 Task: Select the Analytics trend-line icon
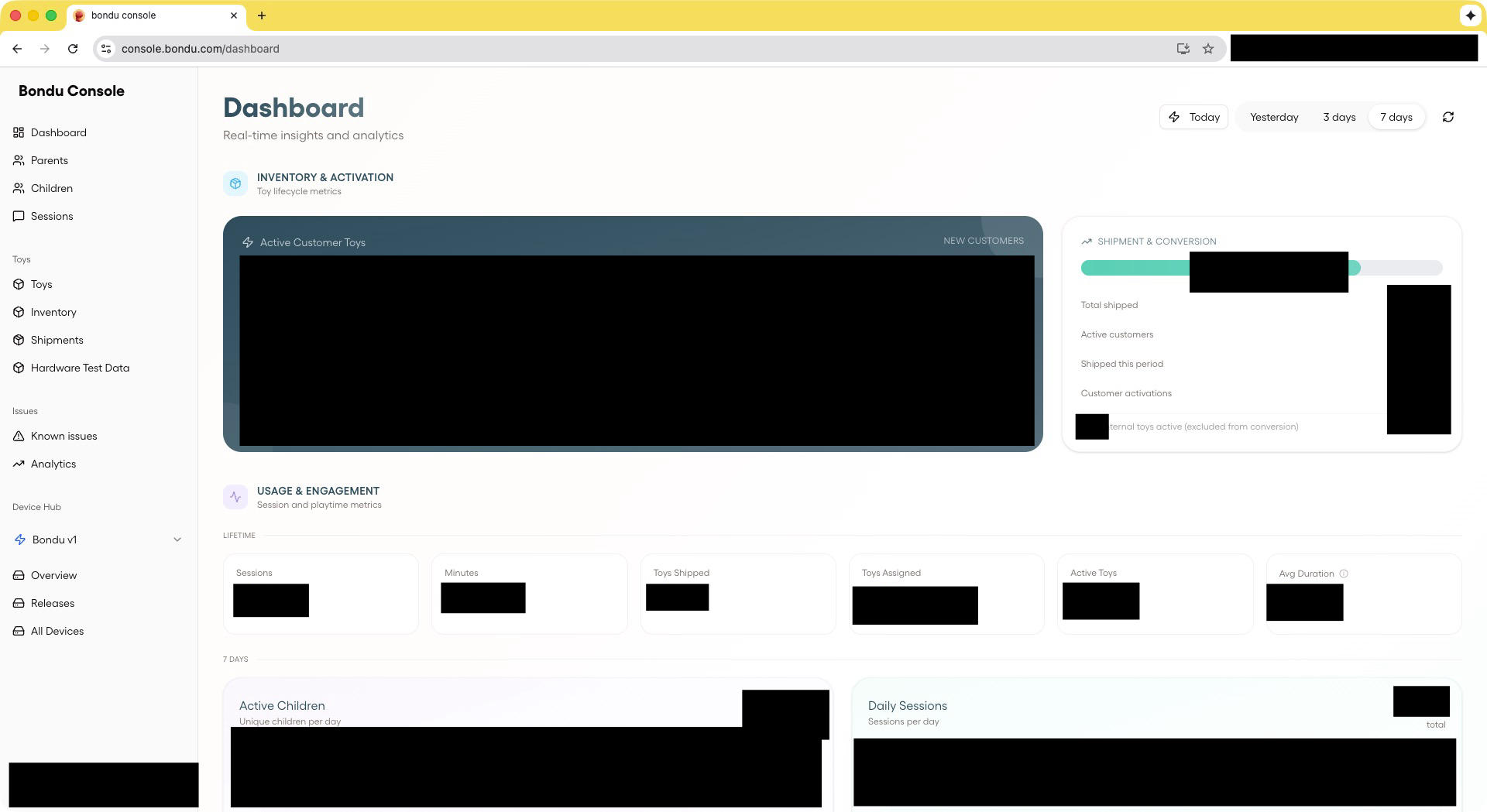tap(19, 464)
